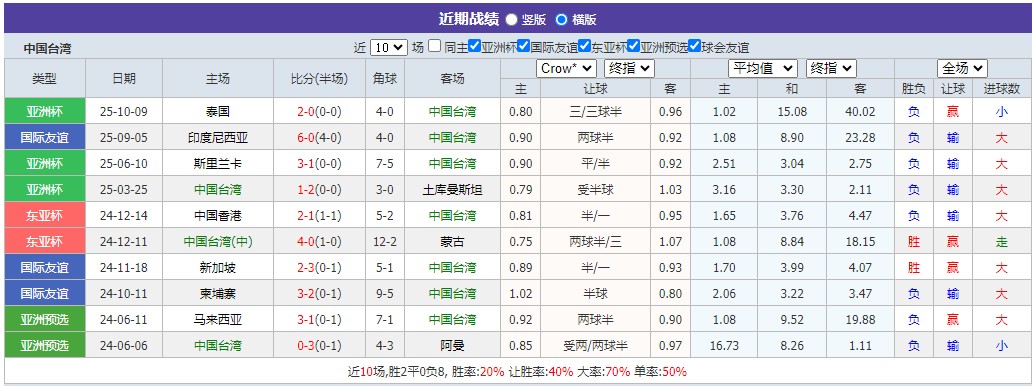Click the 东亚杯 tag dated 24-12-11
1034x386 pixels.
point(45,242)
